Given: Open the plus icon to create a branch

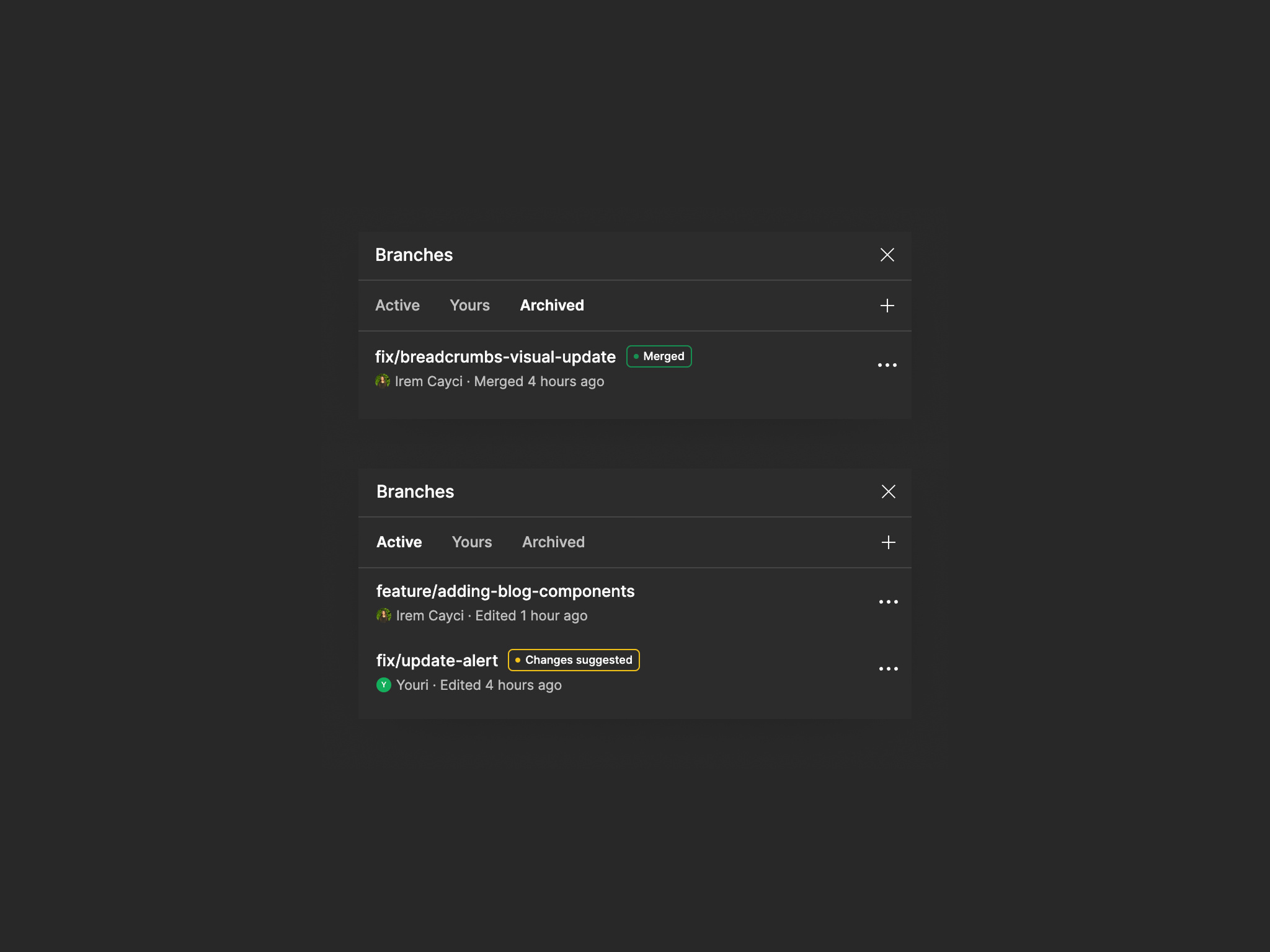Looking at the screenshot, I should click(x=887, y=305).
